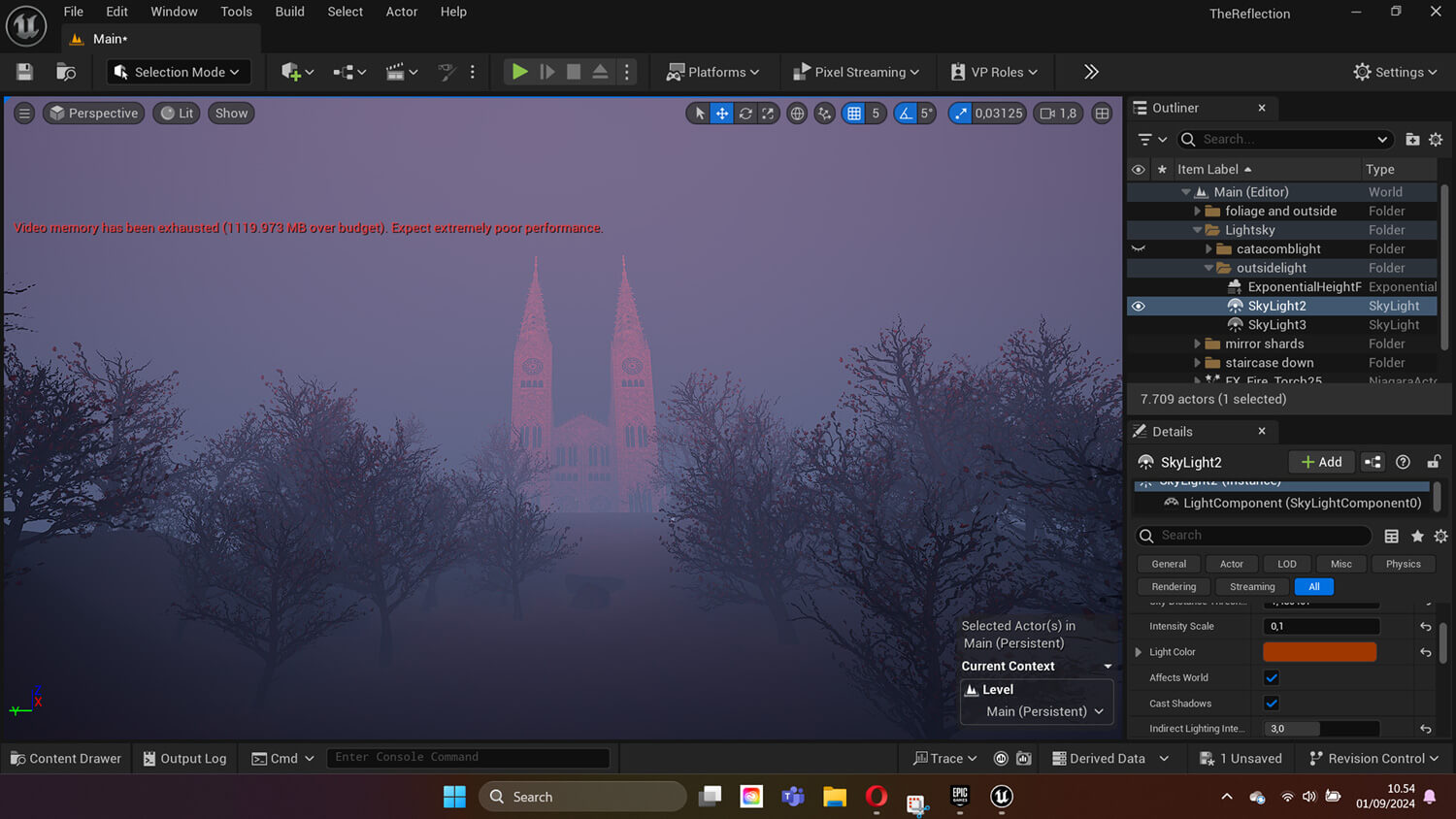Activate the Scale gizmo tool
1456x819 pixels.
tap(768, 114)
